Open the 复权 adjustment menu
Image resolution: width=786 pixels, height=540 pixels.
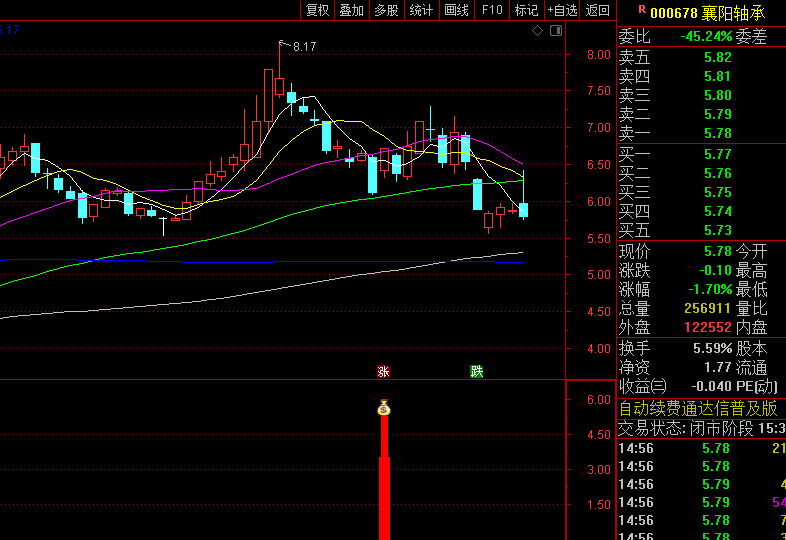(317, 10)
